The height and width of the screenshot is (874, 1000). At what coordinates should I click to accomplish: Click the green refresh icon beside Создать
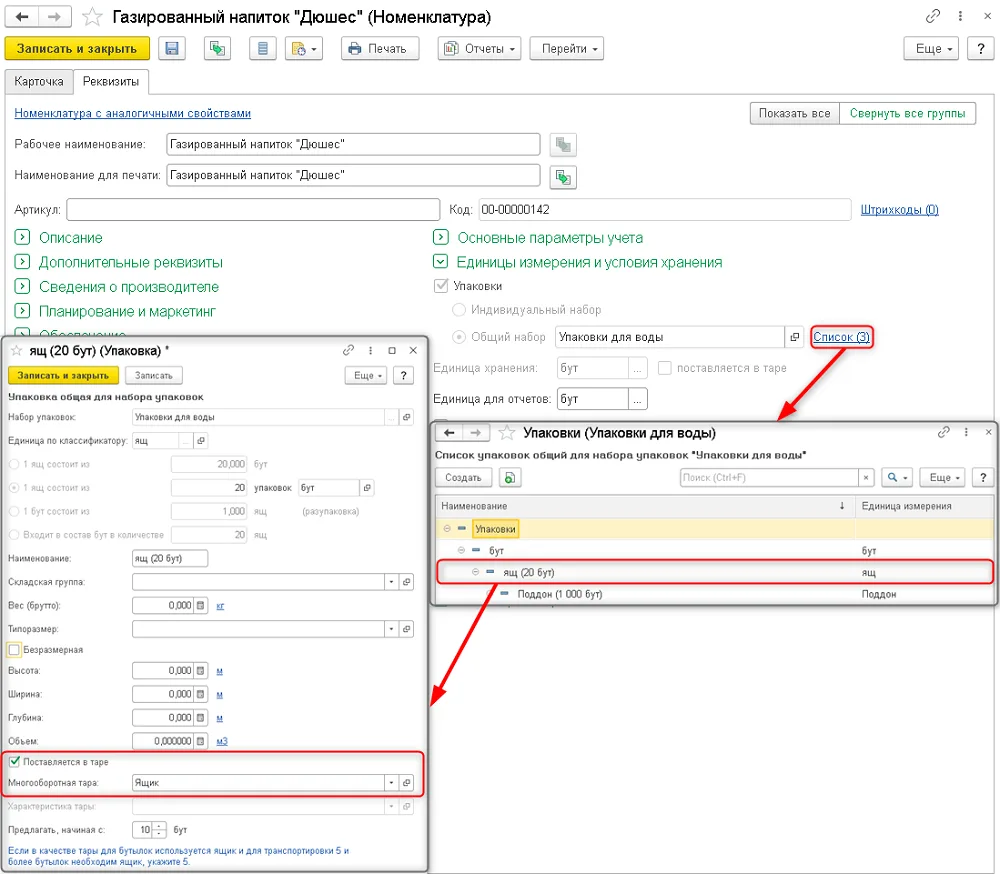[510, 477]
